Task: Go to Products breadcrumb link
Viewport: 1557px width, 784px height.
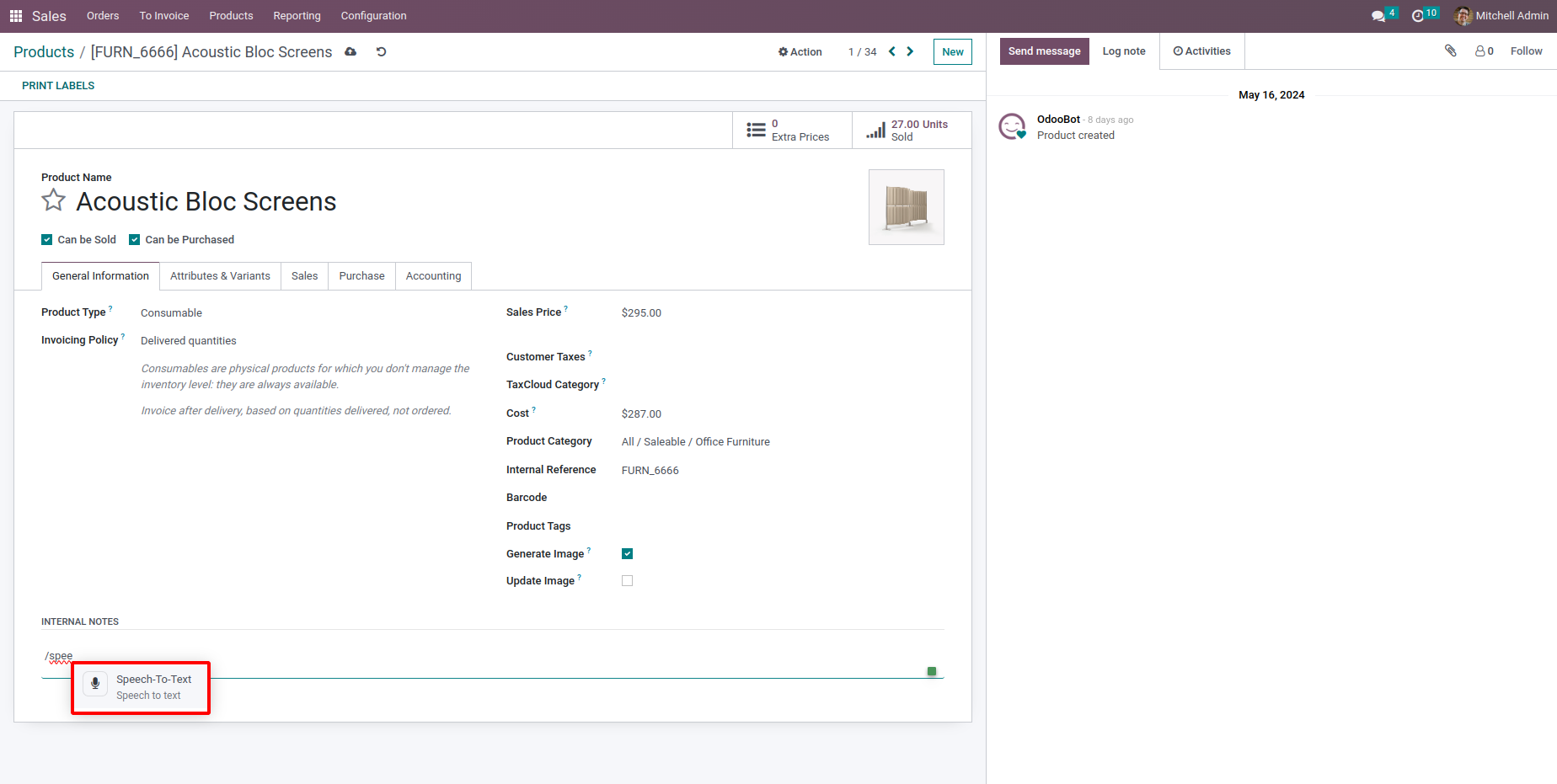Action: coord(44,52)
